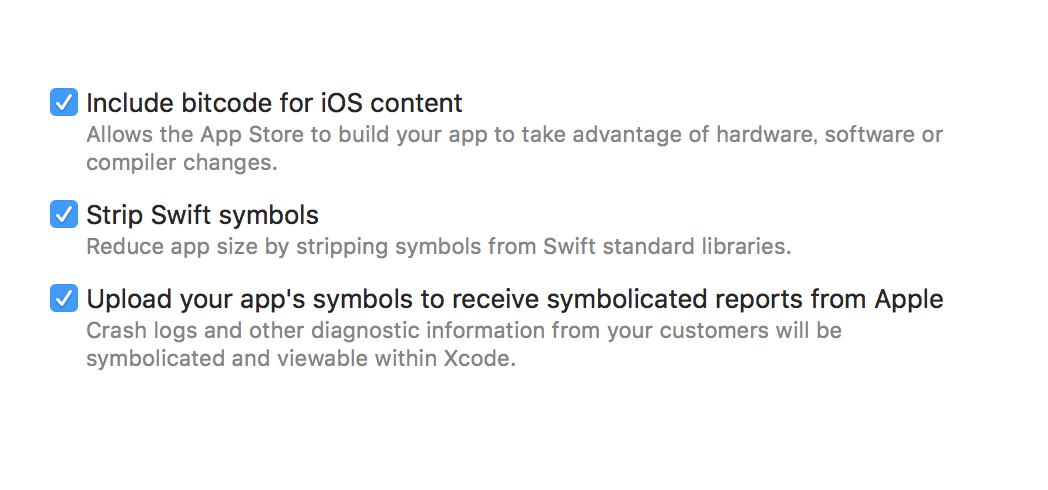The image size is (1048, 490).
Task: Toggle the Upload your app's symbols checkbox
Action: (x=64, y=298)
